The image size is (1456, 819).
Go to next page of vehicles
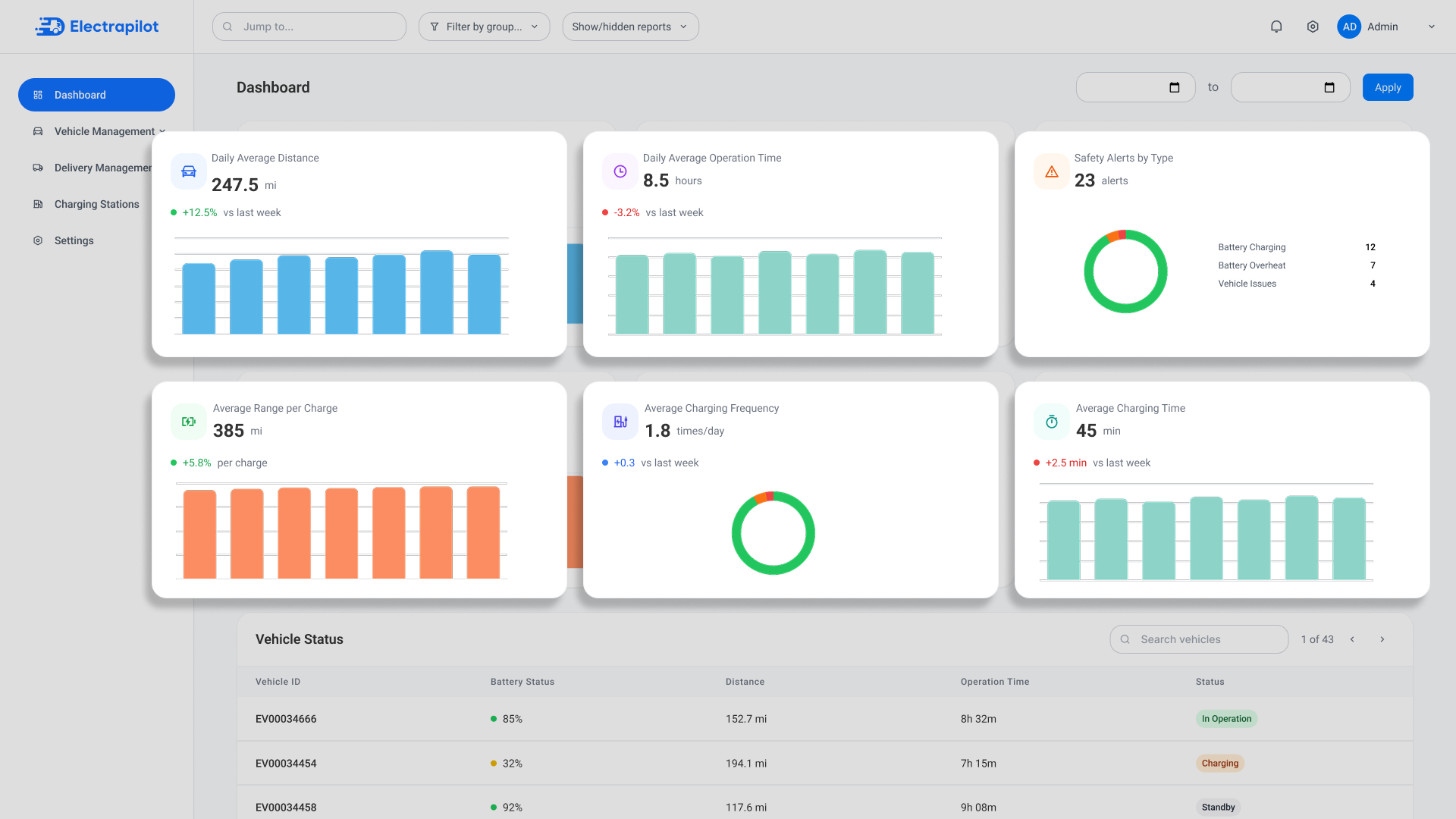[x=1382, y=639]
